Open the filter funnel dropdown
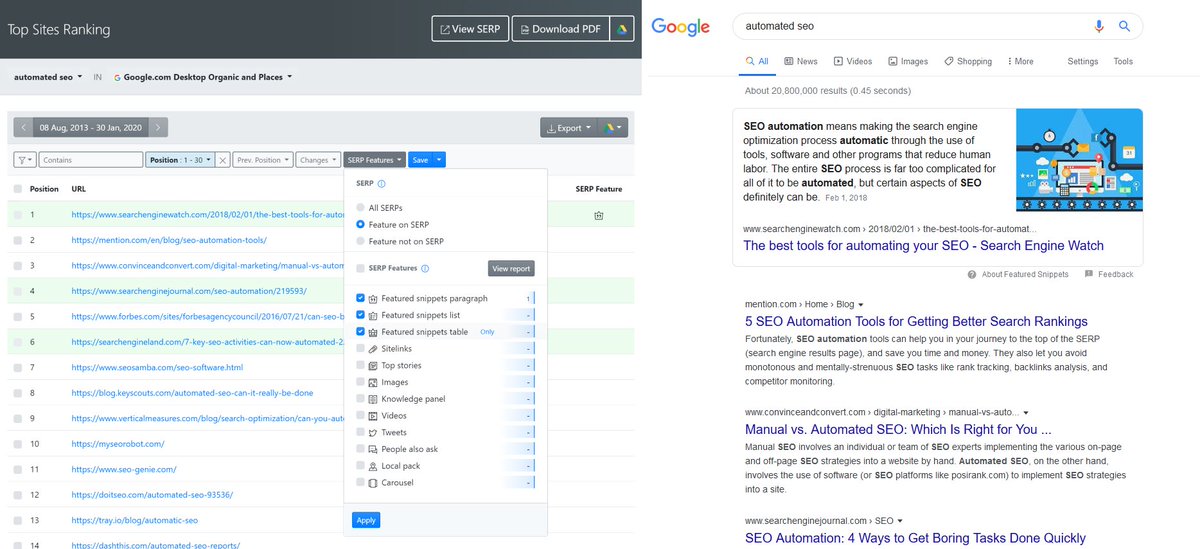 [26, 160]
